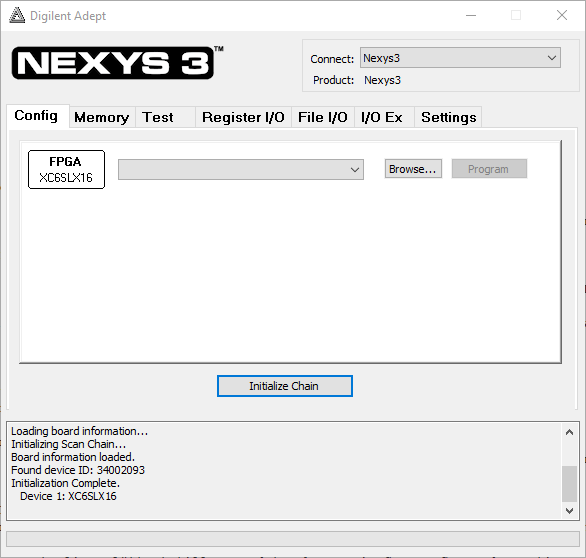Click the Digilent Adept title bar logo icon
The width and height of the screenshot is (586, 558).
[x=17, y=15]
